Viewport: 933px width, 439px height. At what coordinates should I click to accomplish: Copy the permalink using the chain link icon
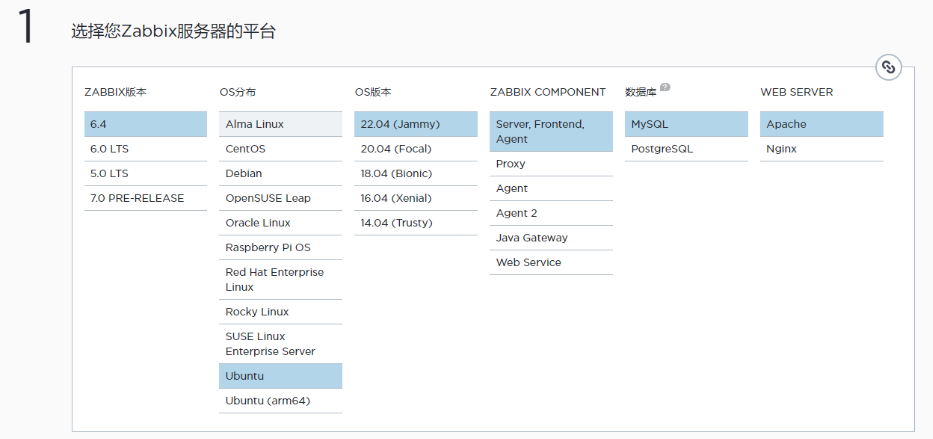[888, 67]
